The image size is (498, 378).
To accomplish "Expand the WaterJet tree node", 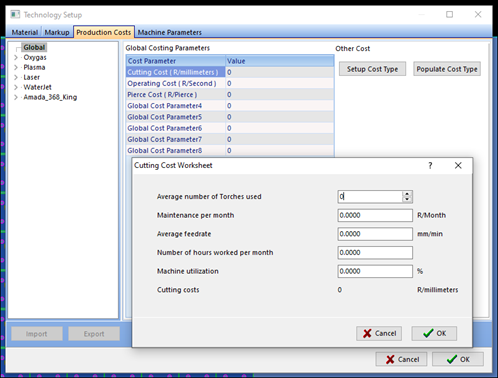I will tap(16, 87).
